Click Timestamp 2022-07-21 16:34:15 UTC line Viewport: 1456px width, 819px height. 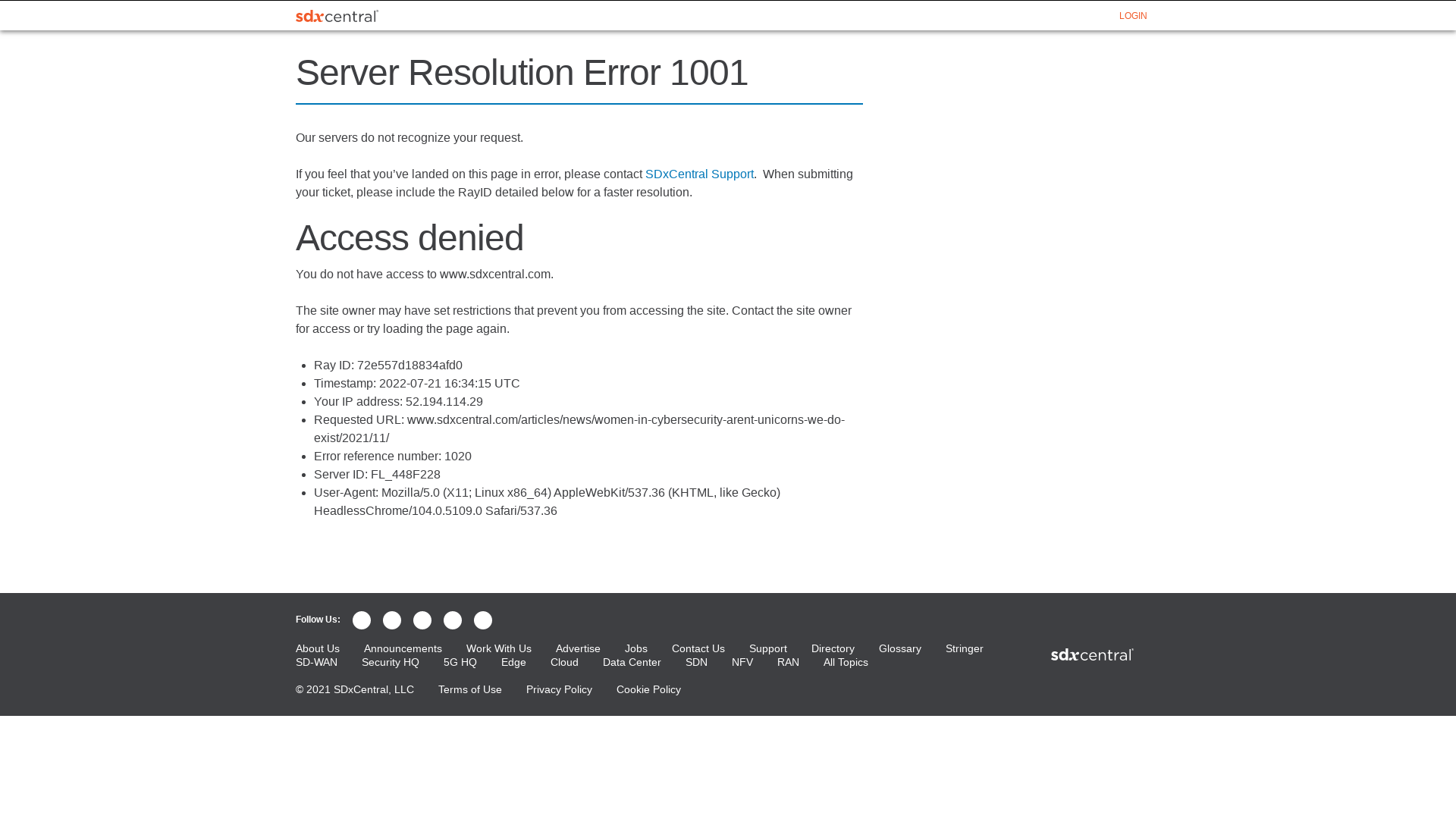pos(417,384)
